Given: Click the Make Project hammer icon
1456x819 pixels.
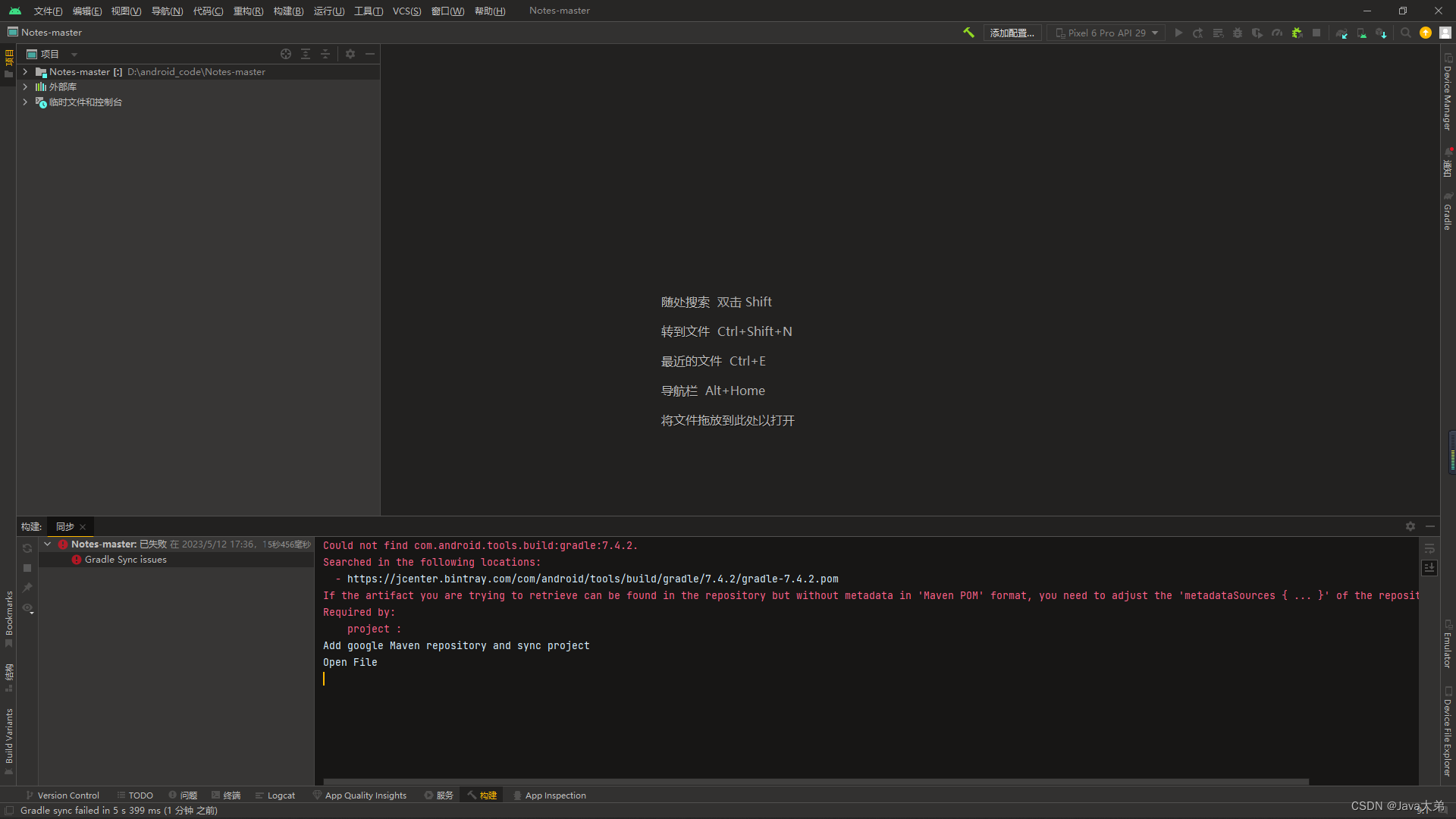Looking at the screenshot, I should (968, 33).
